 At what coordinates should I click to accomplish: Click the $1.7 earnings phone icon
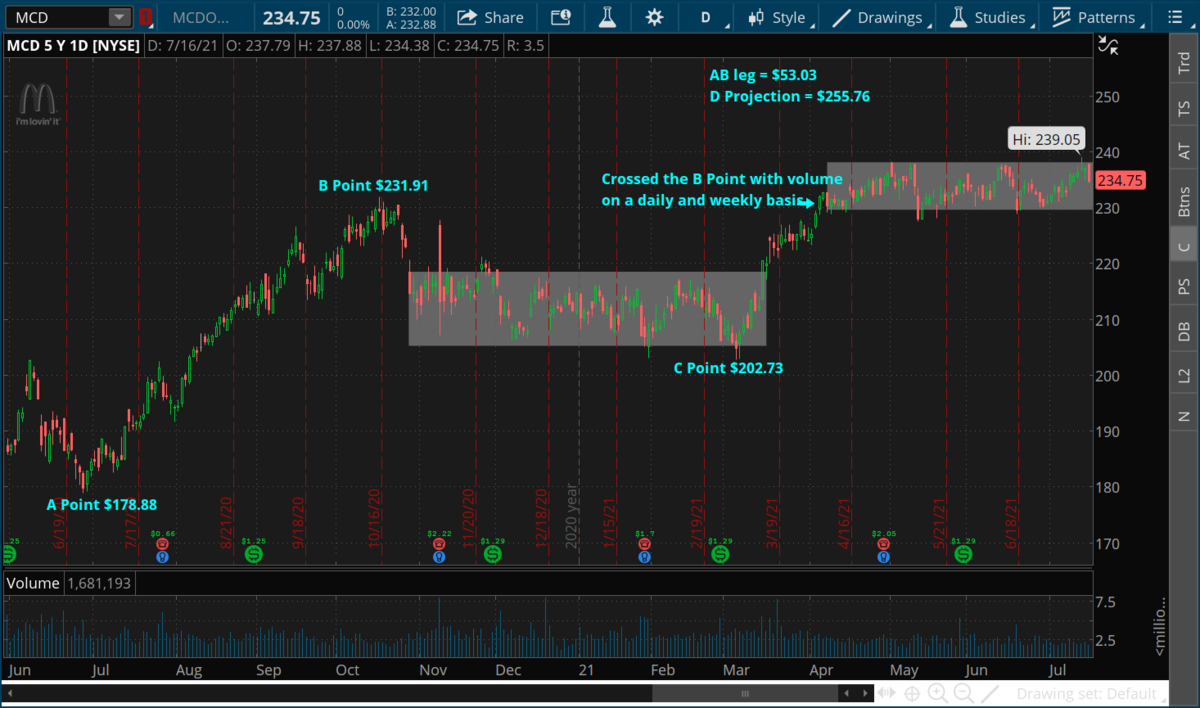pyautogui.click(x=645, y=545)
